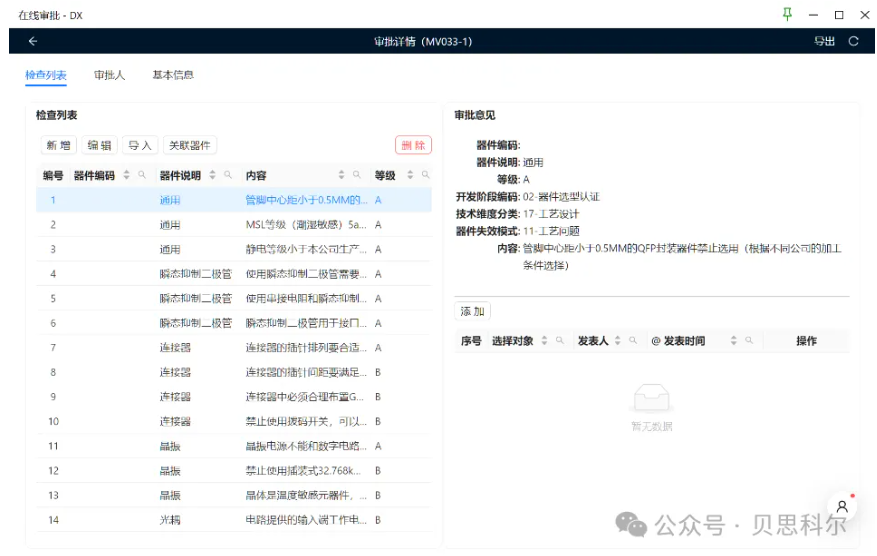Search within the 器件编码 column
Image resolution: width=877 pixels, height=556 pixels.
(x=142, y=175)
